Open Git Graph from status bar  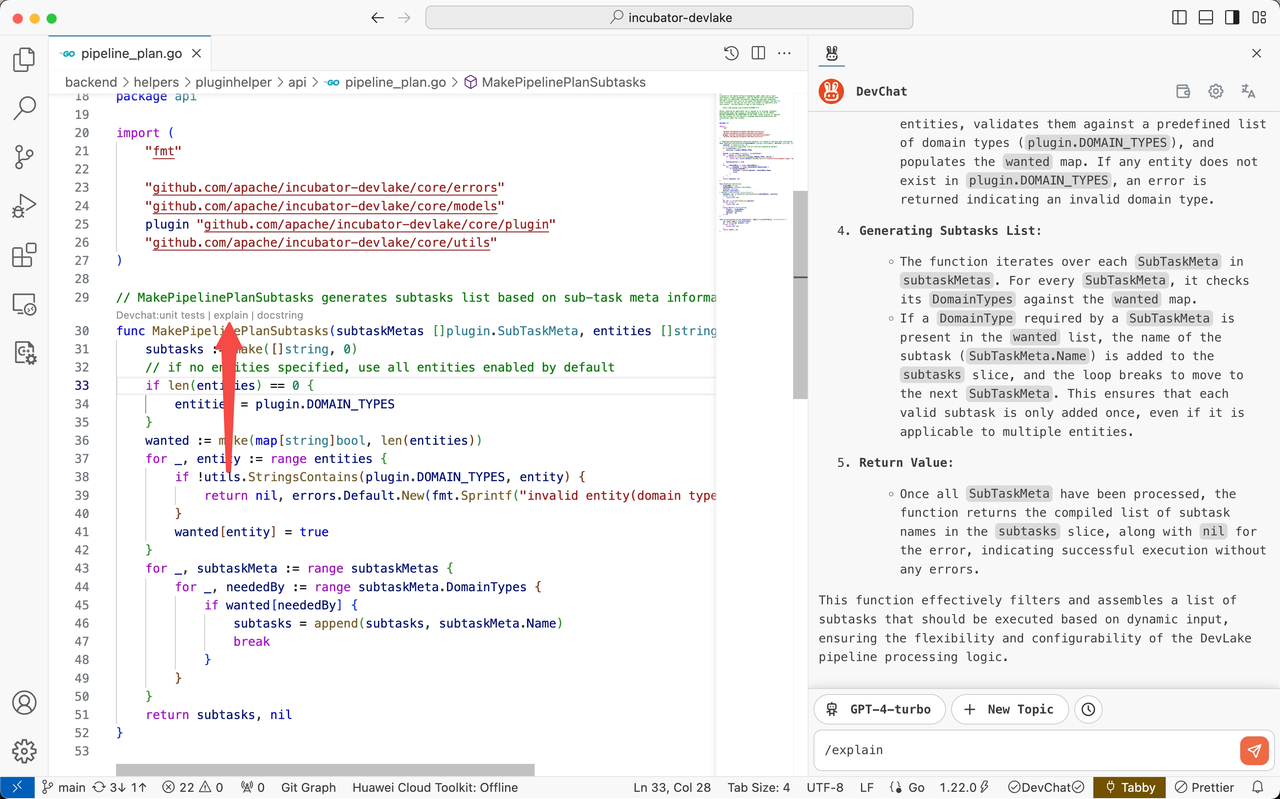(308, 787)
